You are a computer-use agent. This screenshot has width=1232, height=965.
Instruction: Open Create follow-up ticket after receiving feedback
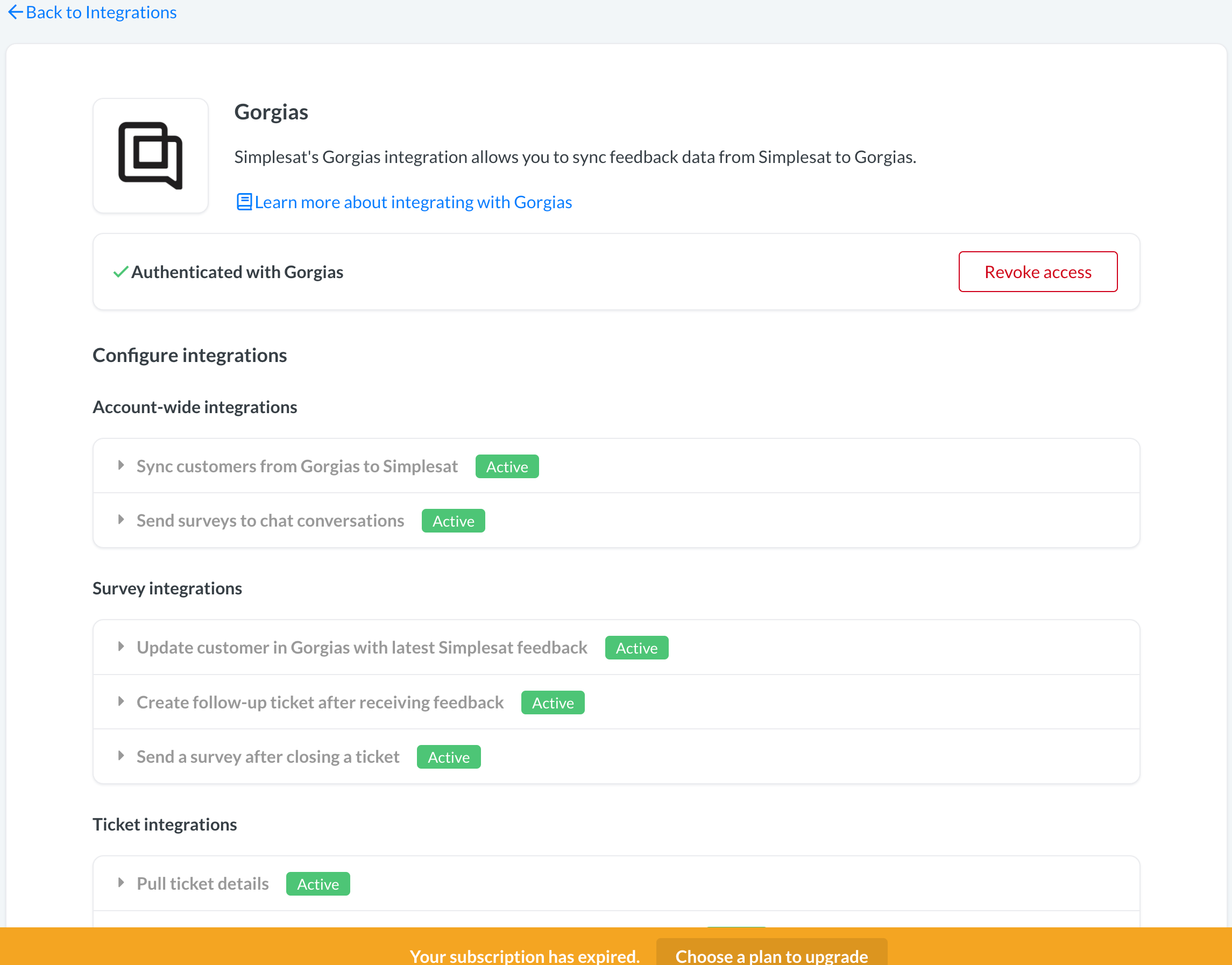click(x=616, y=703)
